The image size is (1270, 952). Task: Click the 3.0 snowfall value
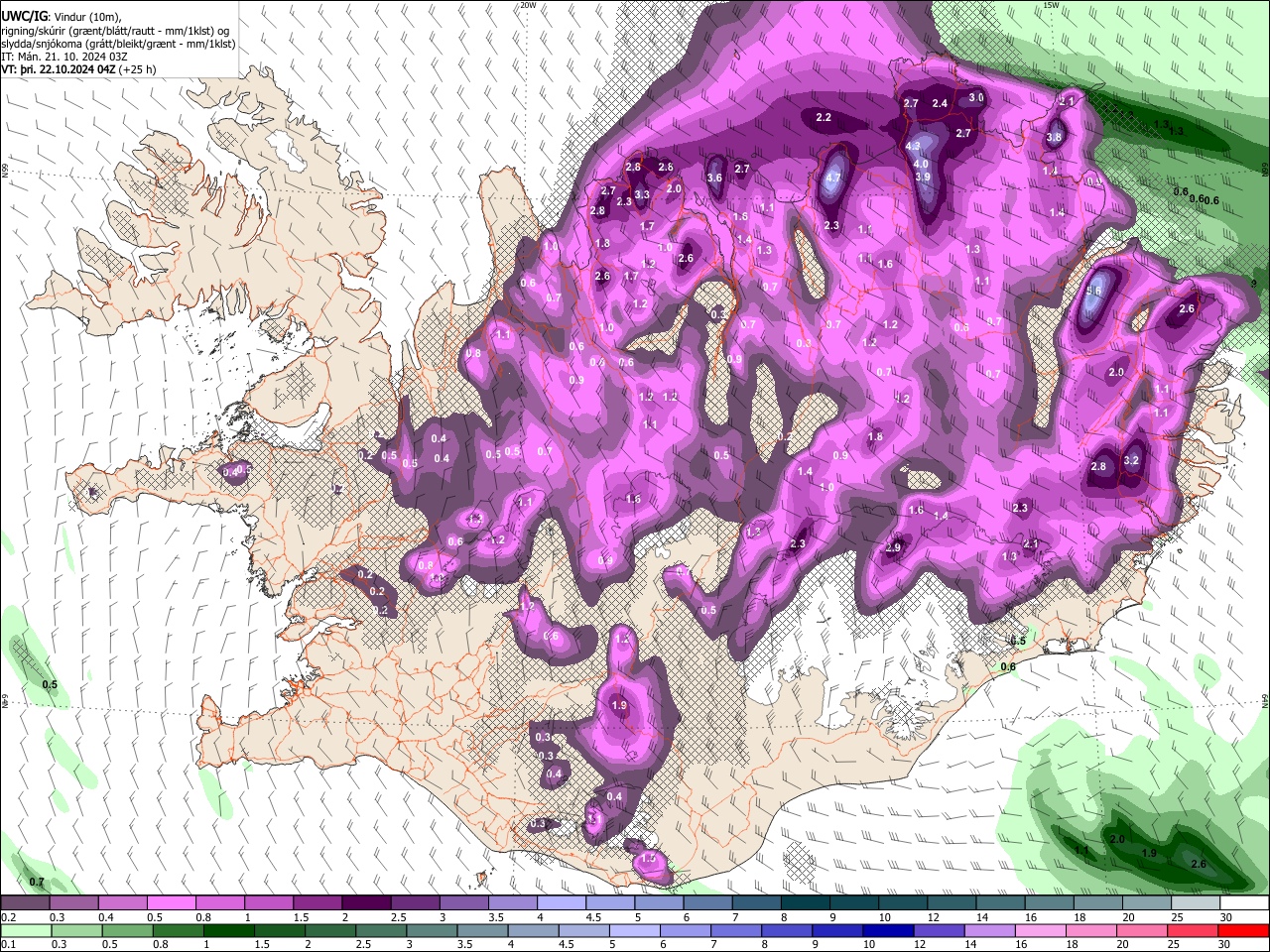pos(976,98)
